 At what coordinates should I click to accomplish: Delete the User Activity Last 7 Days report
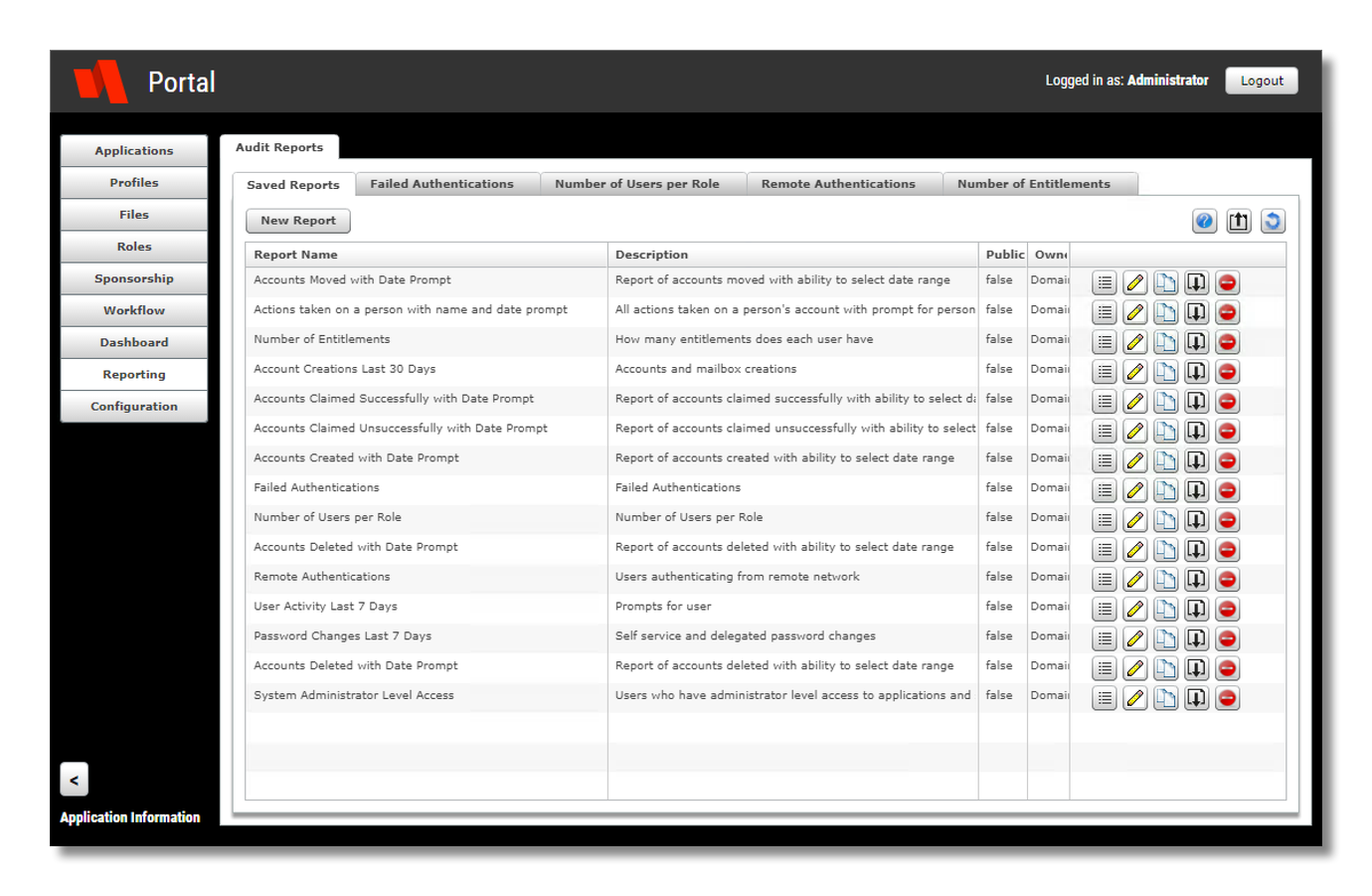click(1227, 608)
